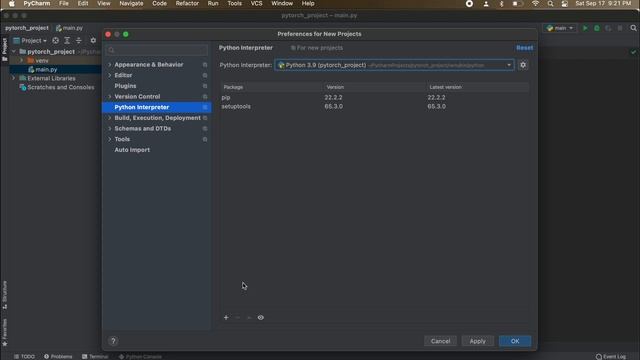
Task: Select Plugins in settings list
Action: point(125,86)
